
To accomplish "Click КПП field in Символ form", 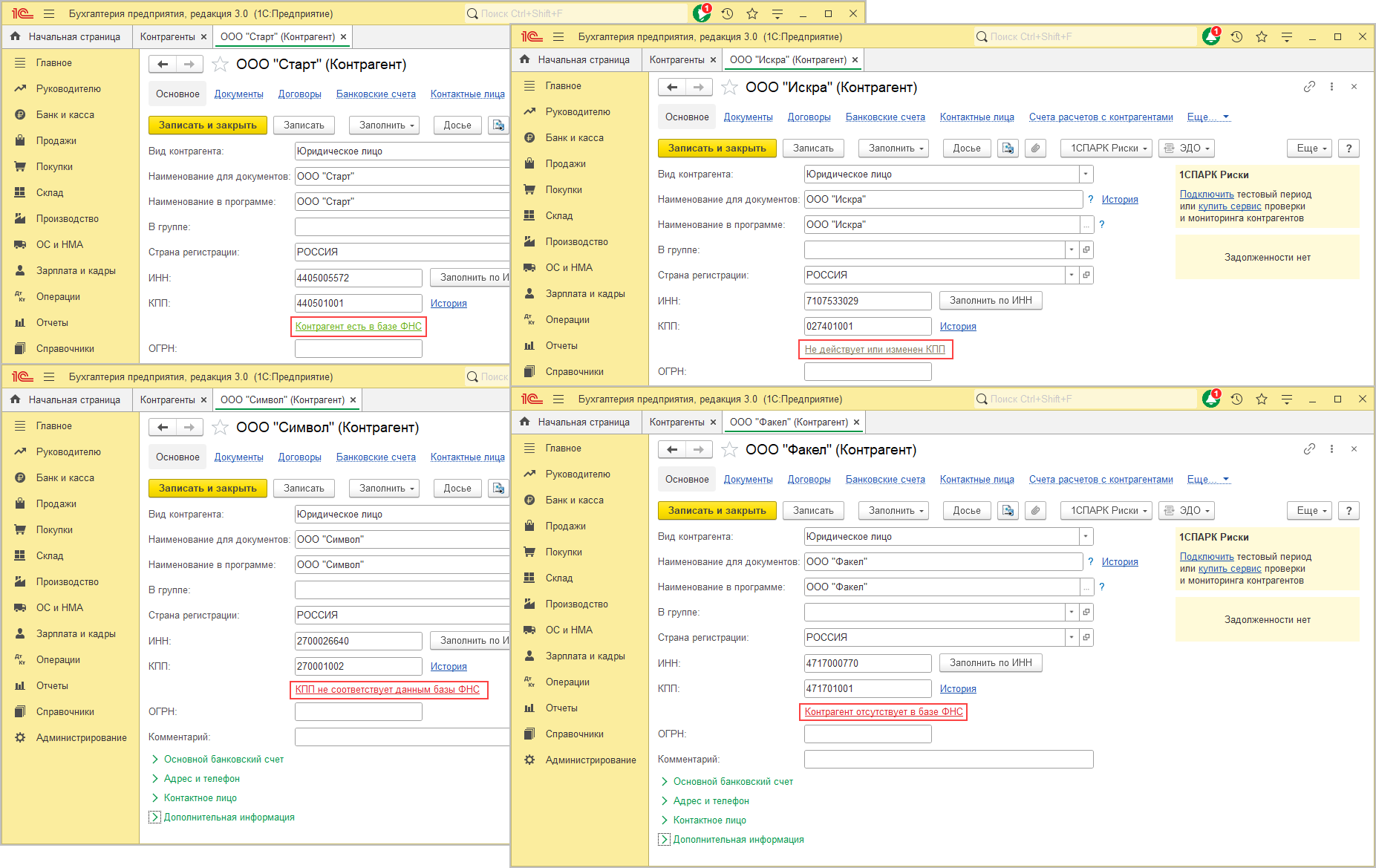I will (x=358, y=667).
